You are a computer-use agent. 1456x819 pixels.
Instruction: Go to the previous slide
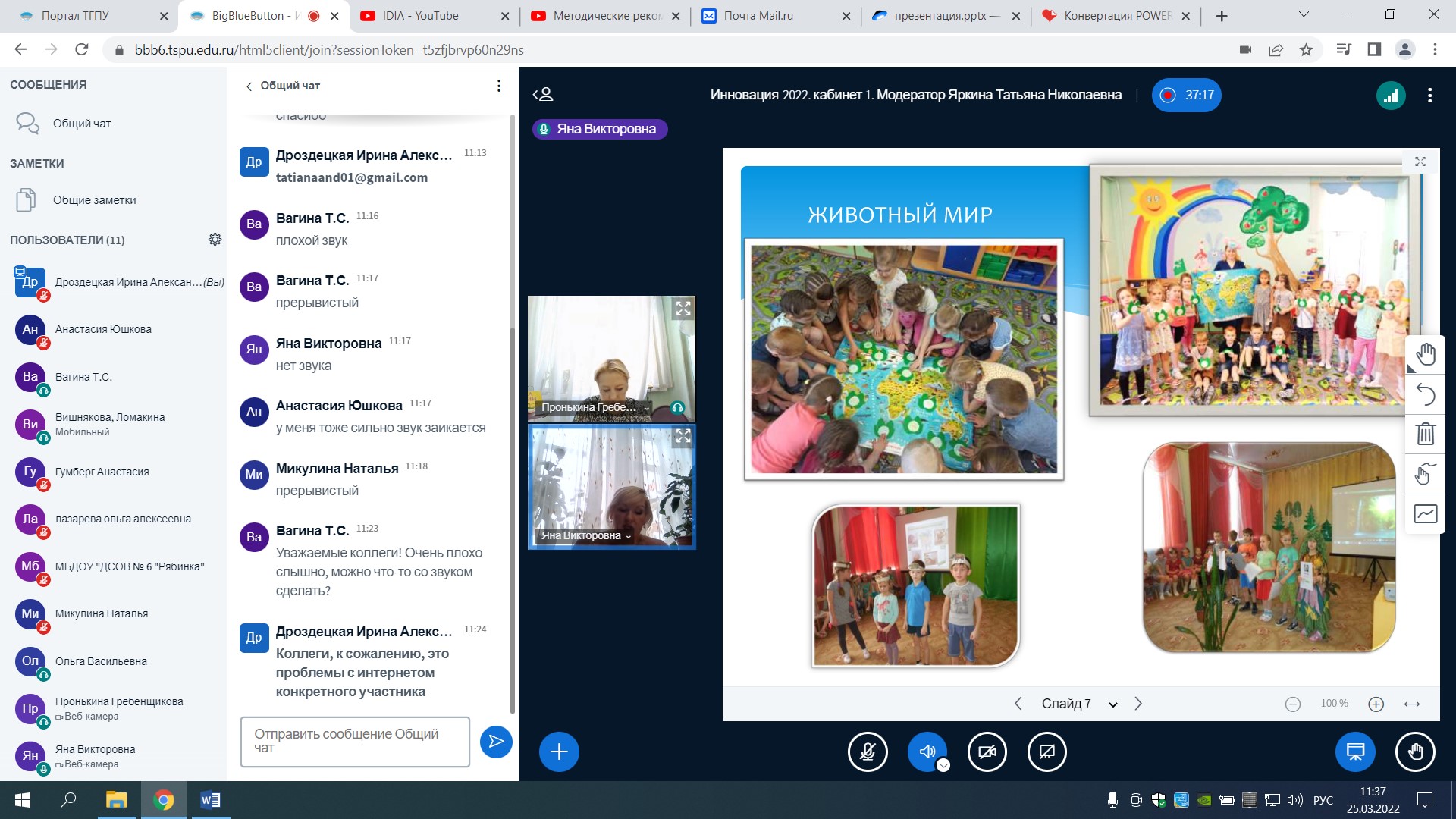click(x=1018, y=704)
